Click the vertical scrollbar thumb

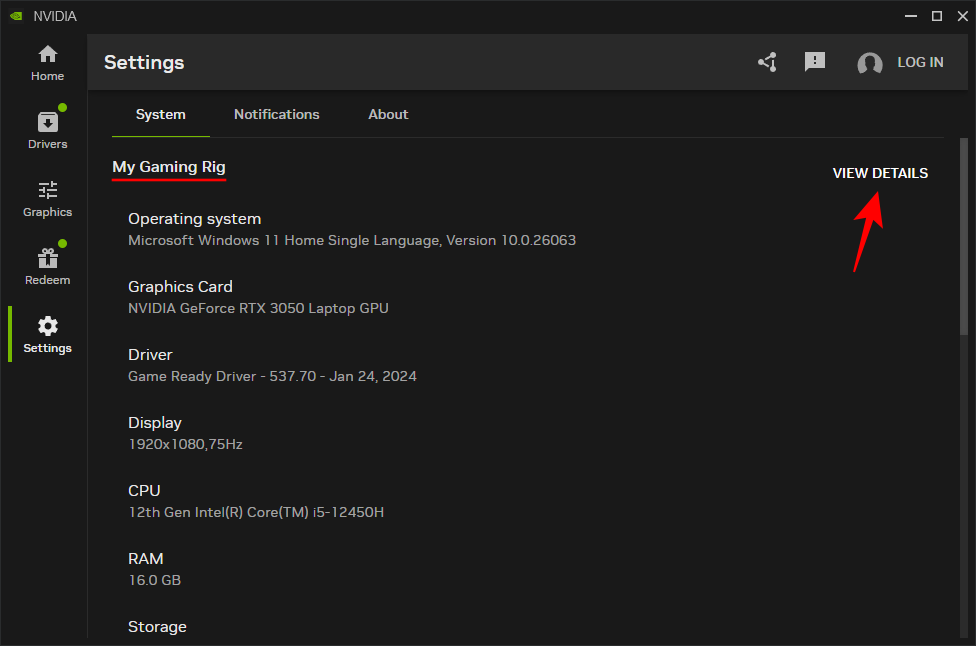(964, 236)
